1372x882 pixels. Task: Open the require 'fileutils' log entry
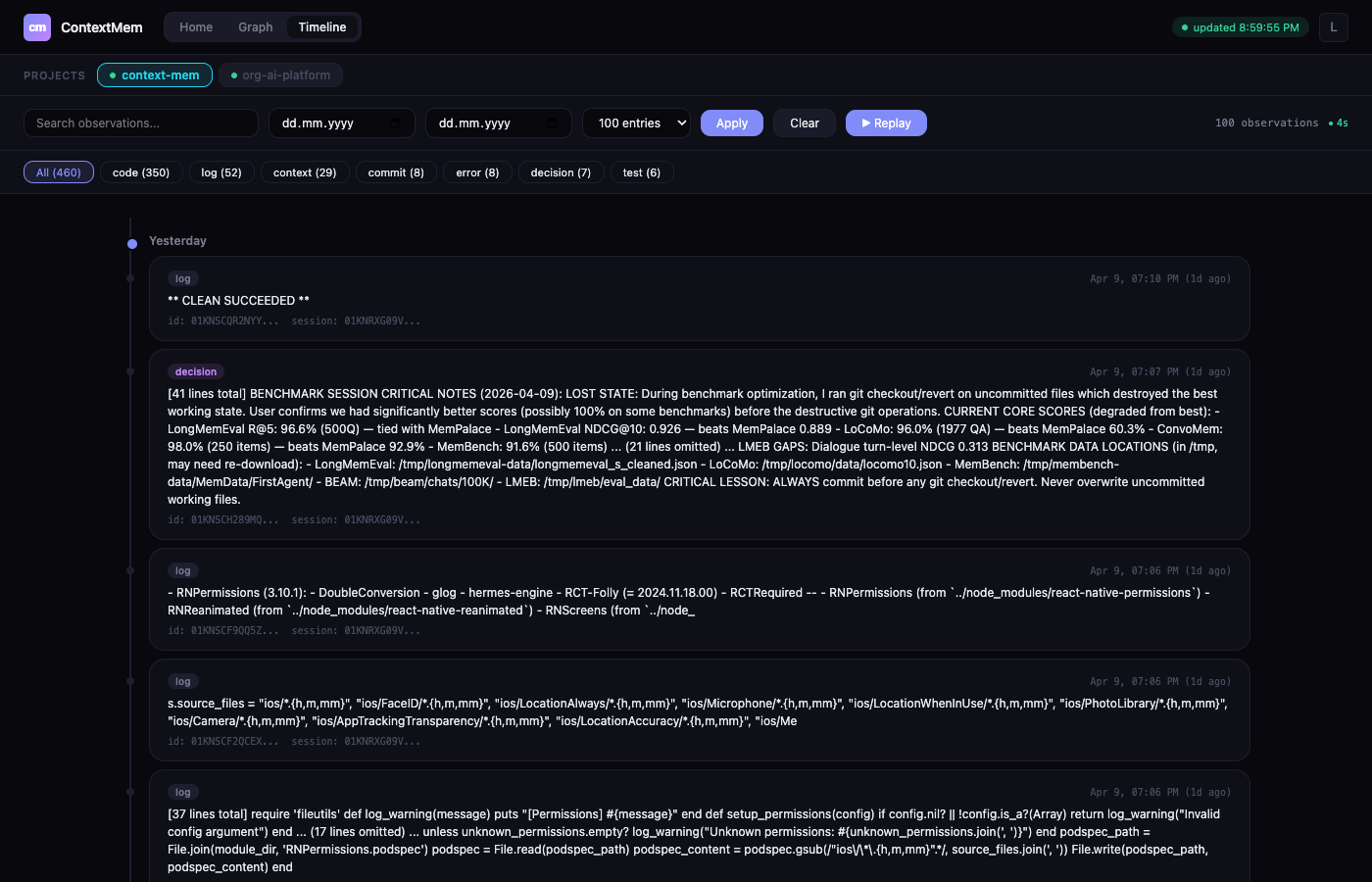[700, 826]
